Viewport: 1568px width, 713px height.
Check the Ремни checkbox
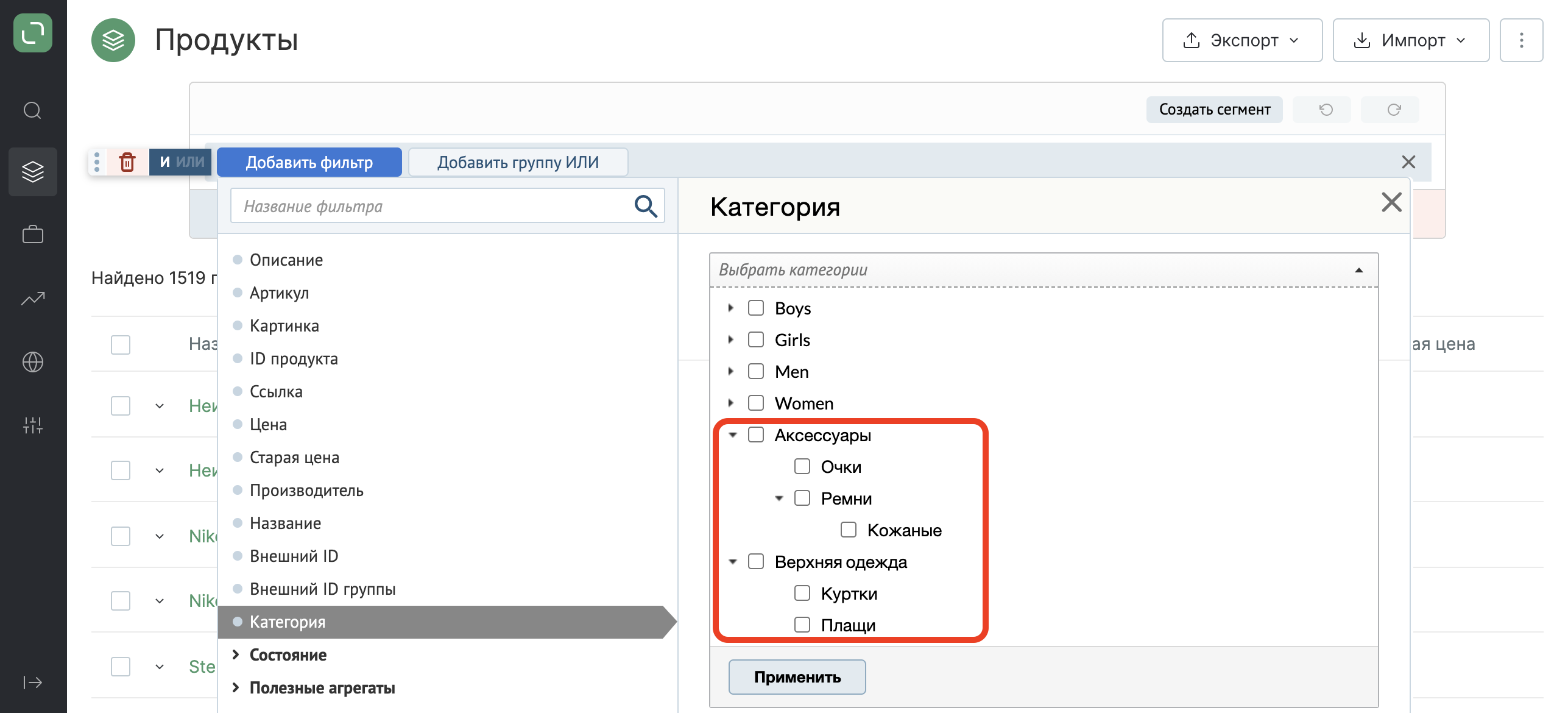(802, 498)
